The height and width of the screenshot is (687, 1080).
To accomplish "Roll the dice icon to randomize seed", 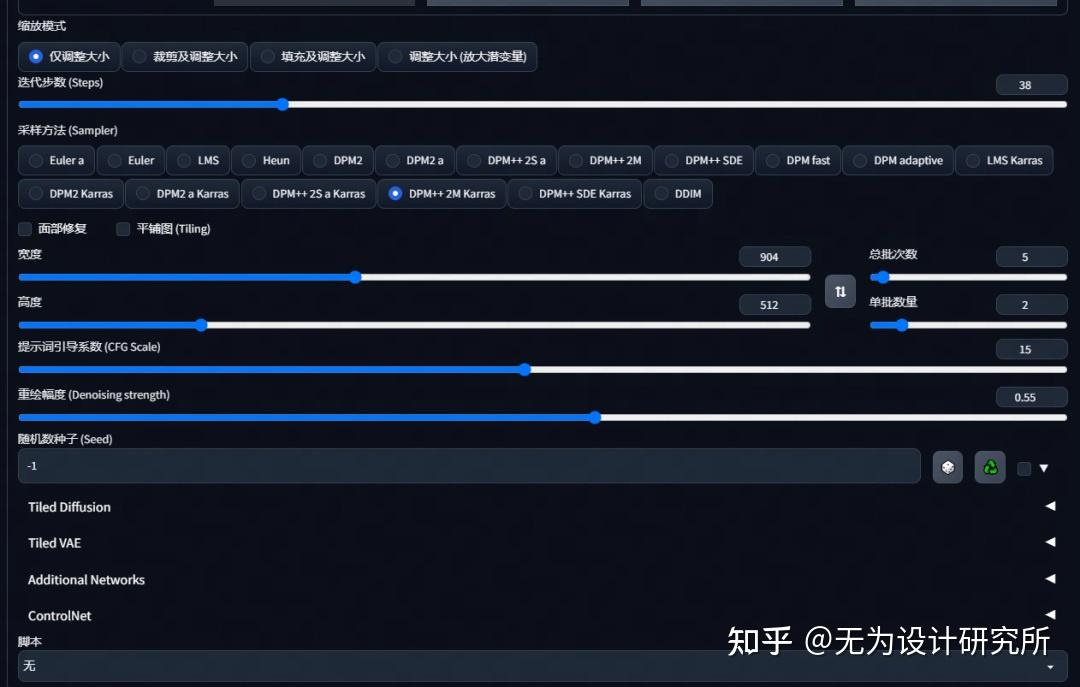I will click(947, 466).
